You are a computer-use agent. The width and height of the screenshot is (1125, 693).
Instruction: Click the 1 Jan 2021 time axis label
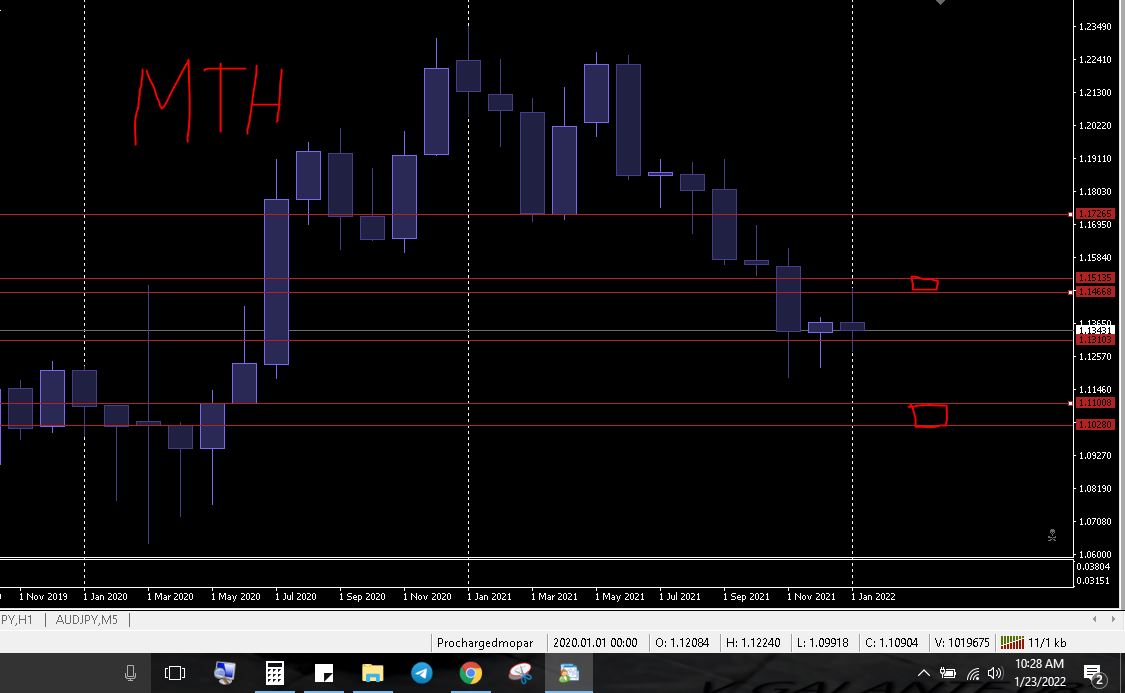pyautogui.click(x=489, y=596)
